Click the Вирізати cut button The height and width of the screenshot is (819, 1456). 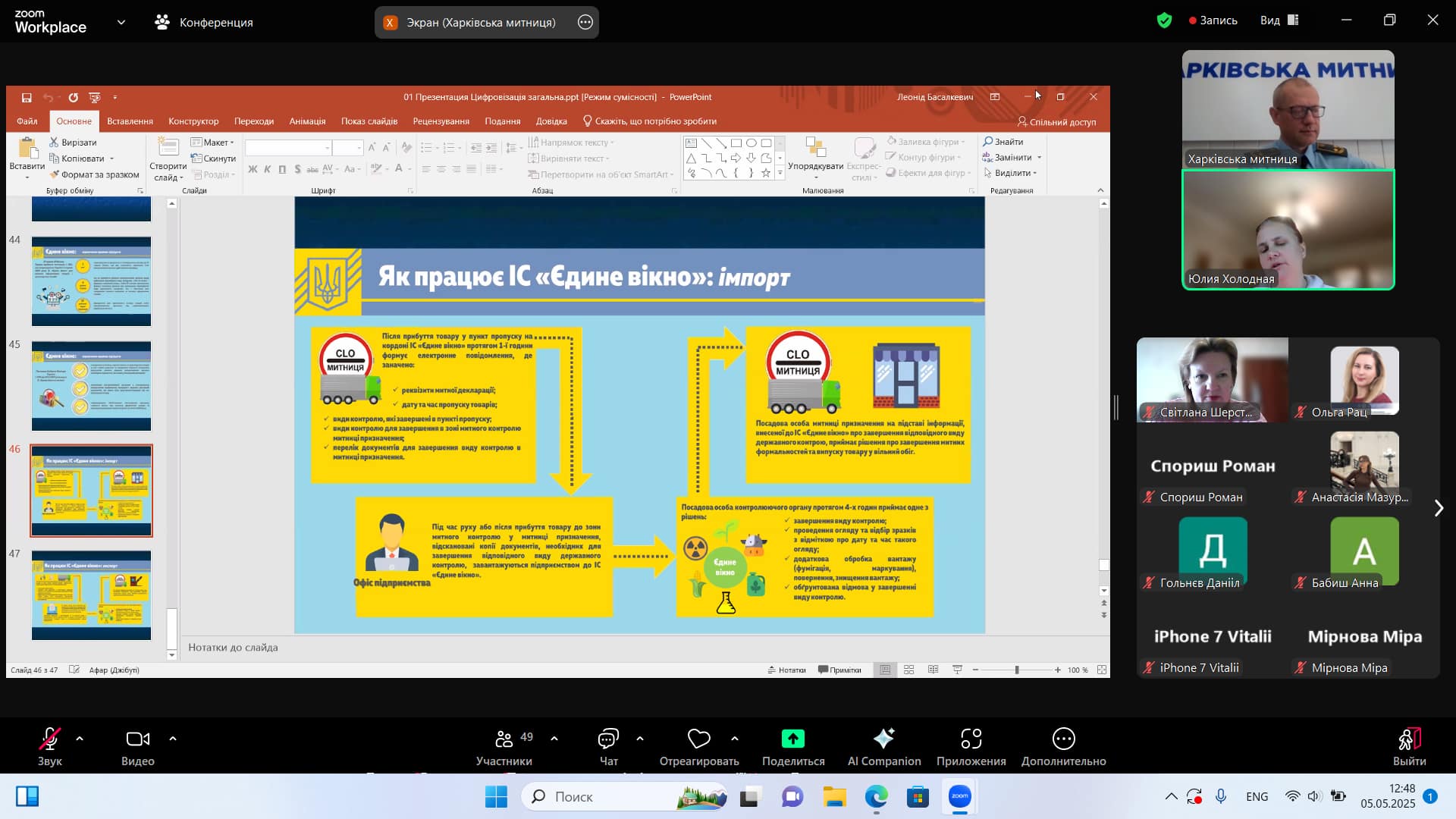coord(73,143)
